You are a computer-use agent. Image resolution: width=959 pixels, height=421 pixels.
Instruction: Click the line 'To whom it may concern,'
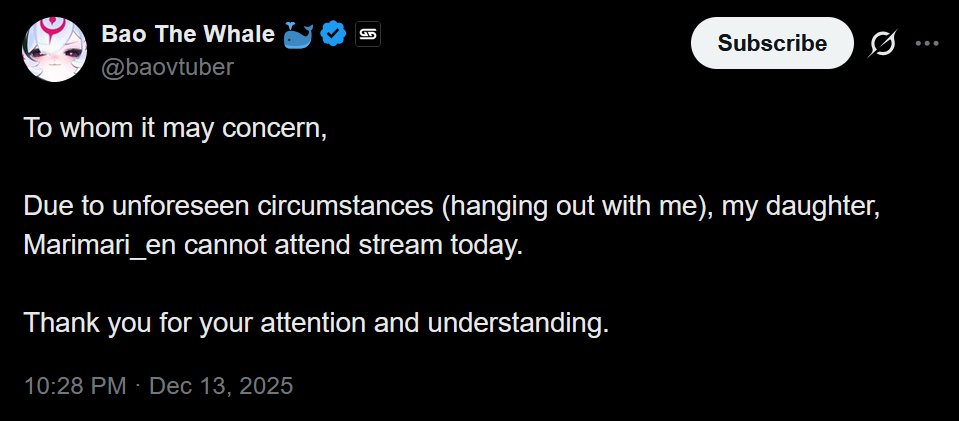pyautogui.click(x=175, y=129)
